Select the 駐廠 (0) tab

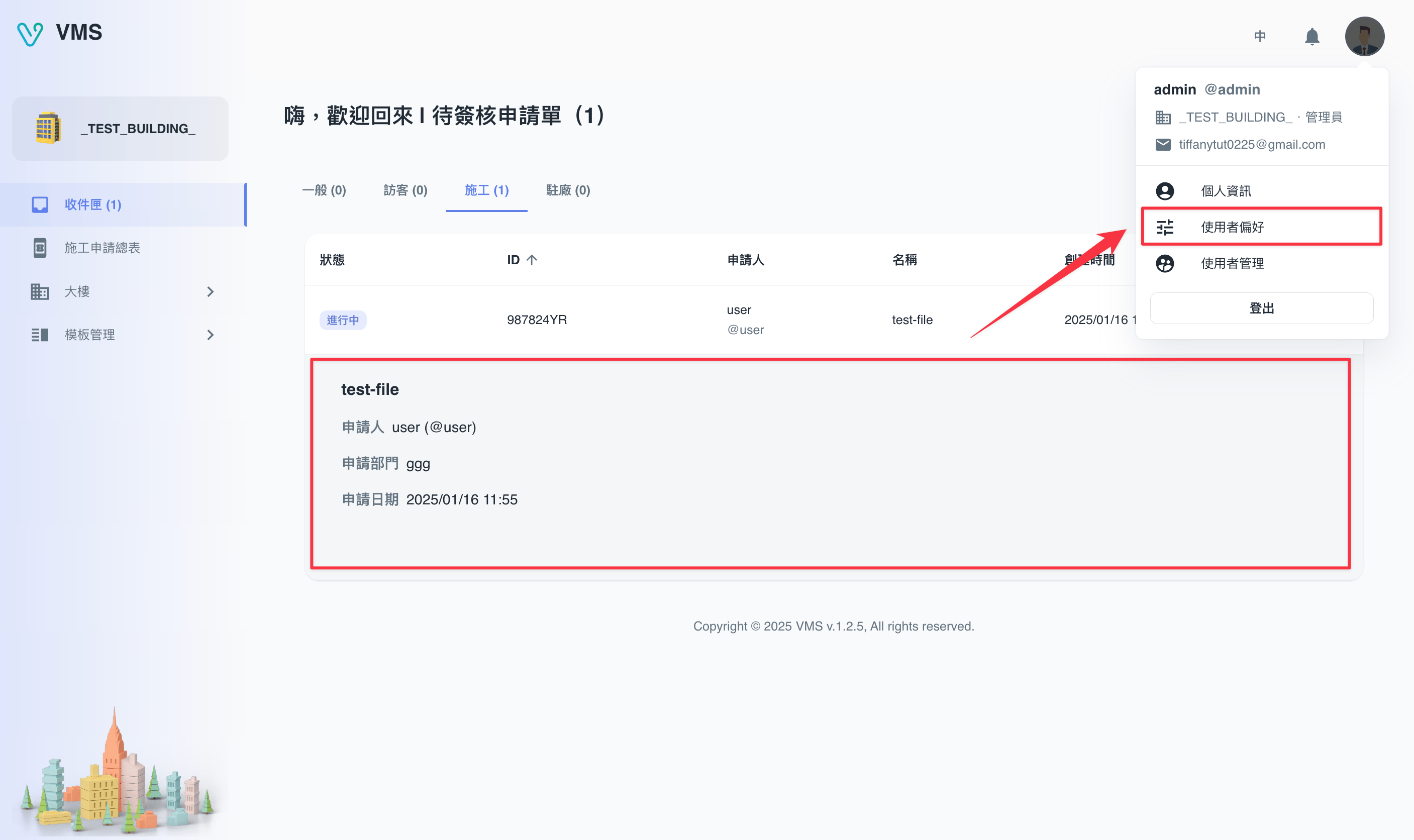568,190
